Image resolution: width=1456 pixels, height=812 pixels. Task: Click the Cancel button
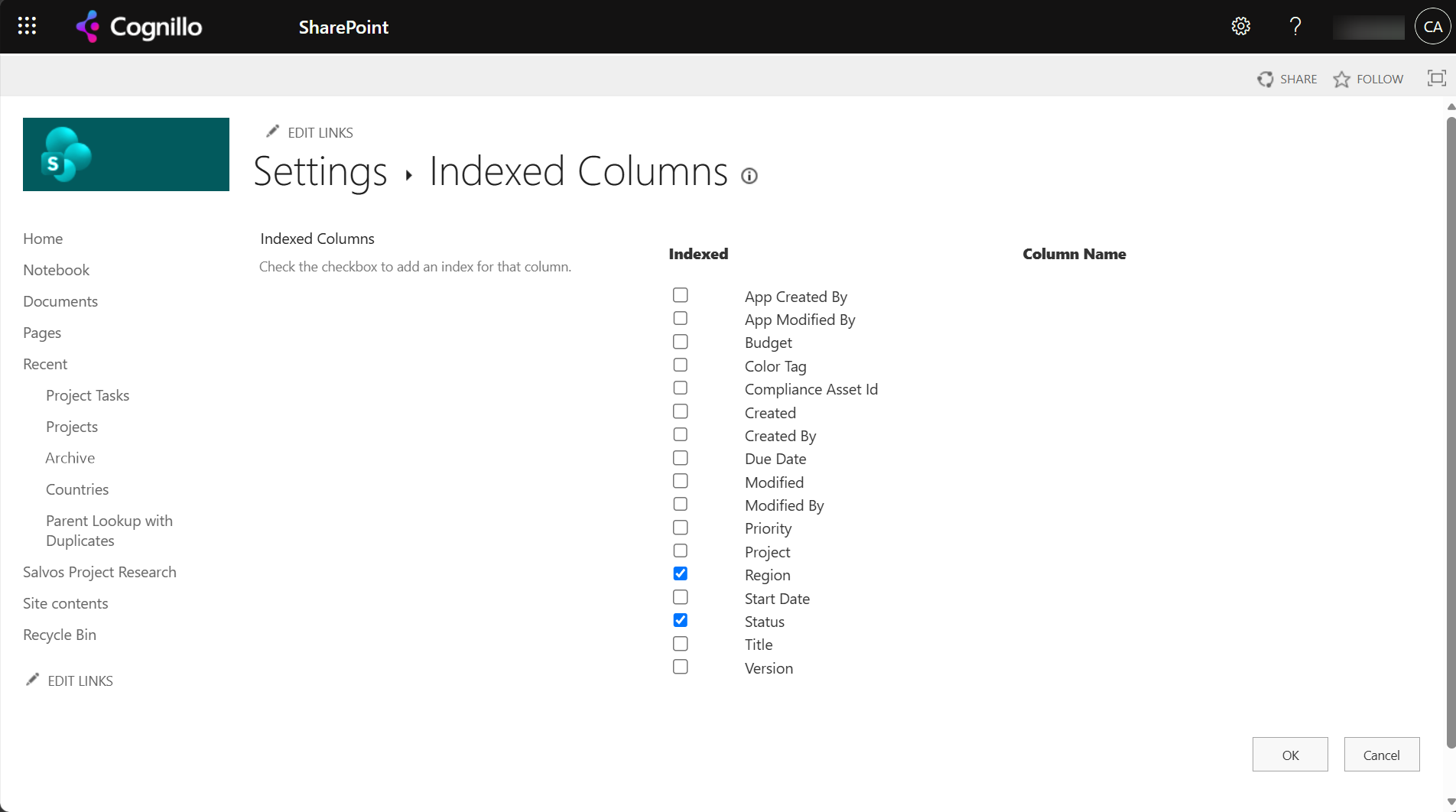tap(1382, 755)
